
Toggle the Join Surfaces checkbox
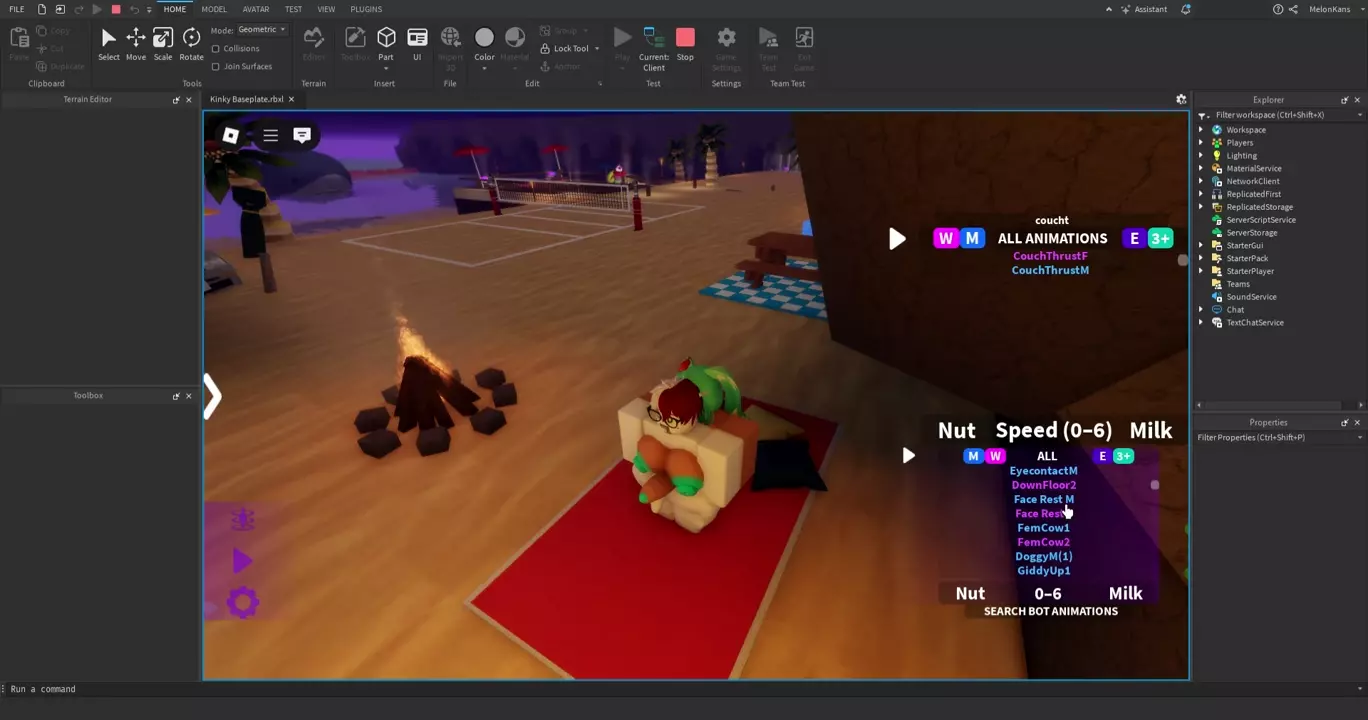pos(216,67)
